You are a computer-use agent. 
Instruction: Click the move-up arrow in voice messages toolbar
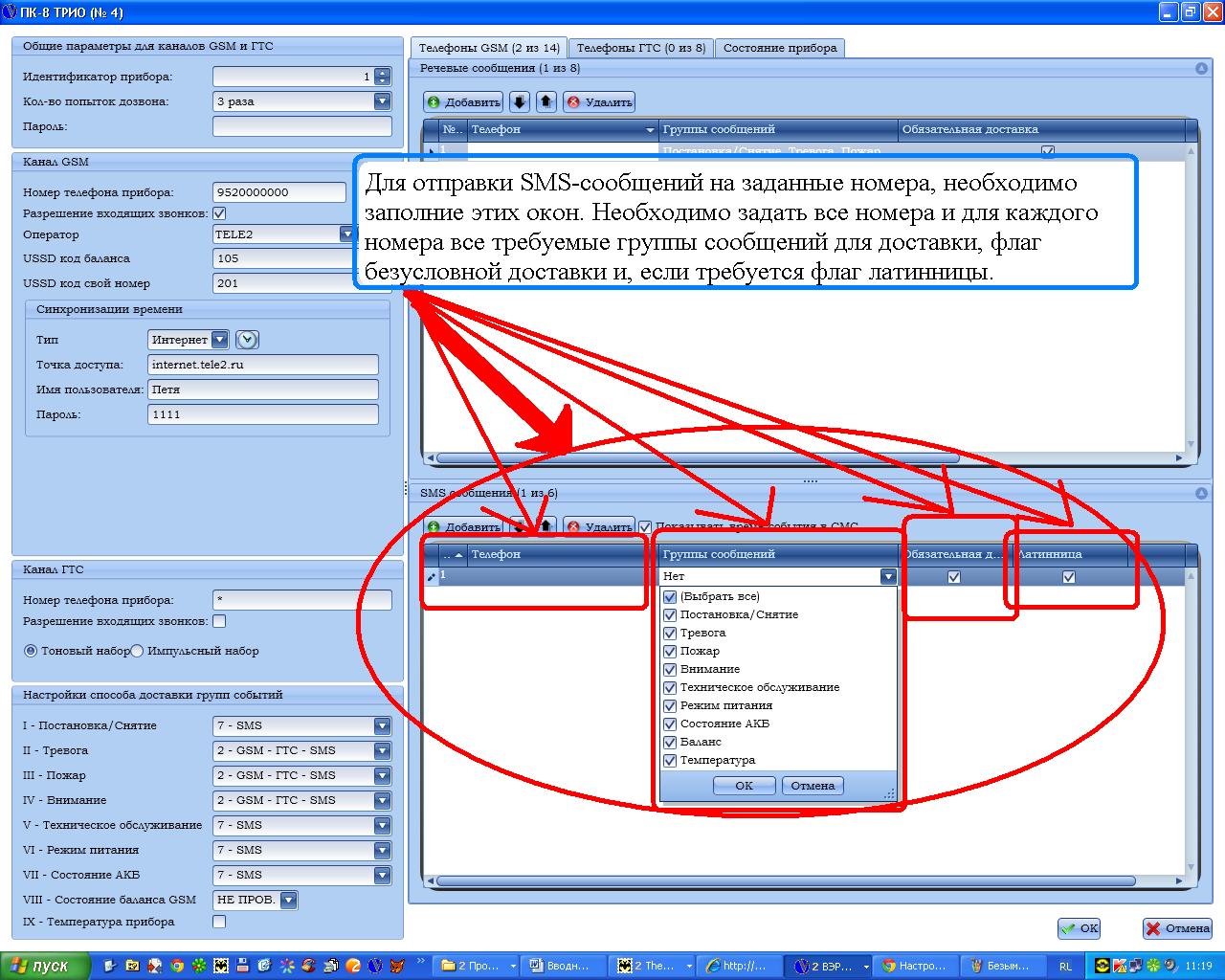click(x=546, y=101)
